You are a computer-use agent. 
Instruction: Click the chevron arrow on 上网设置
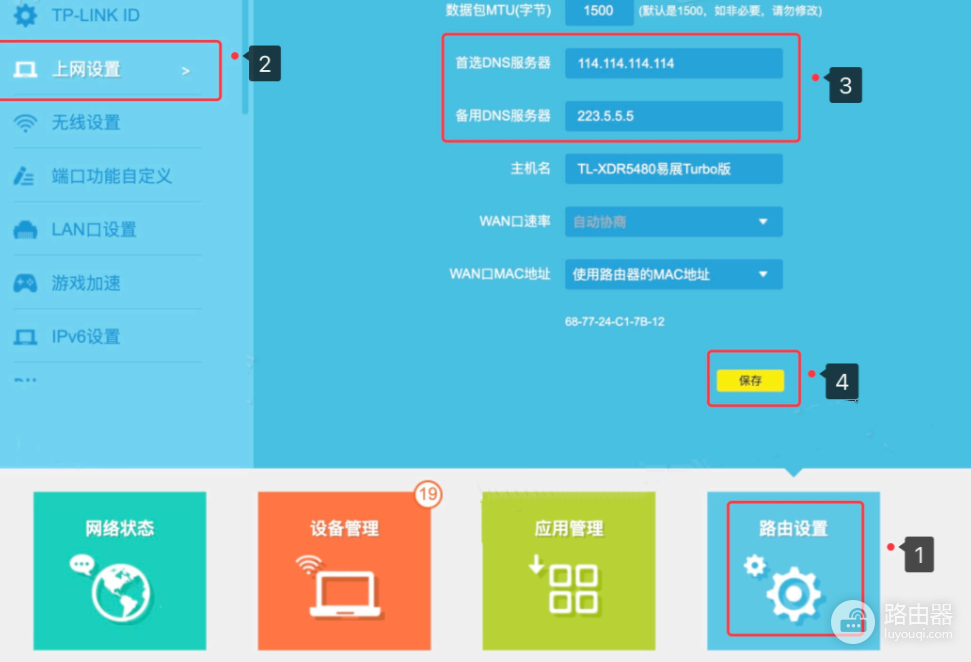186,71
